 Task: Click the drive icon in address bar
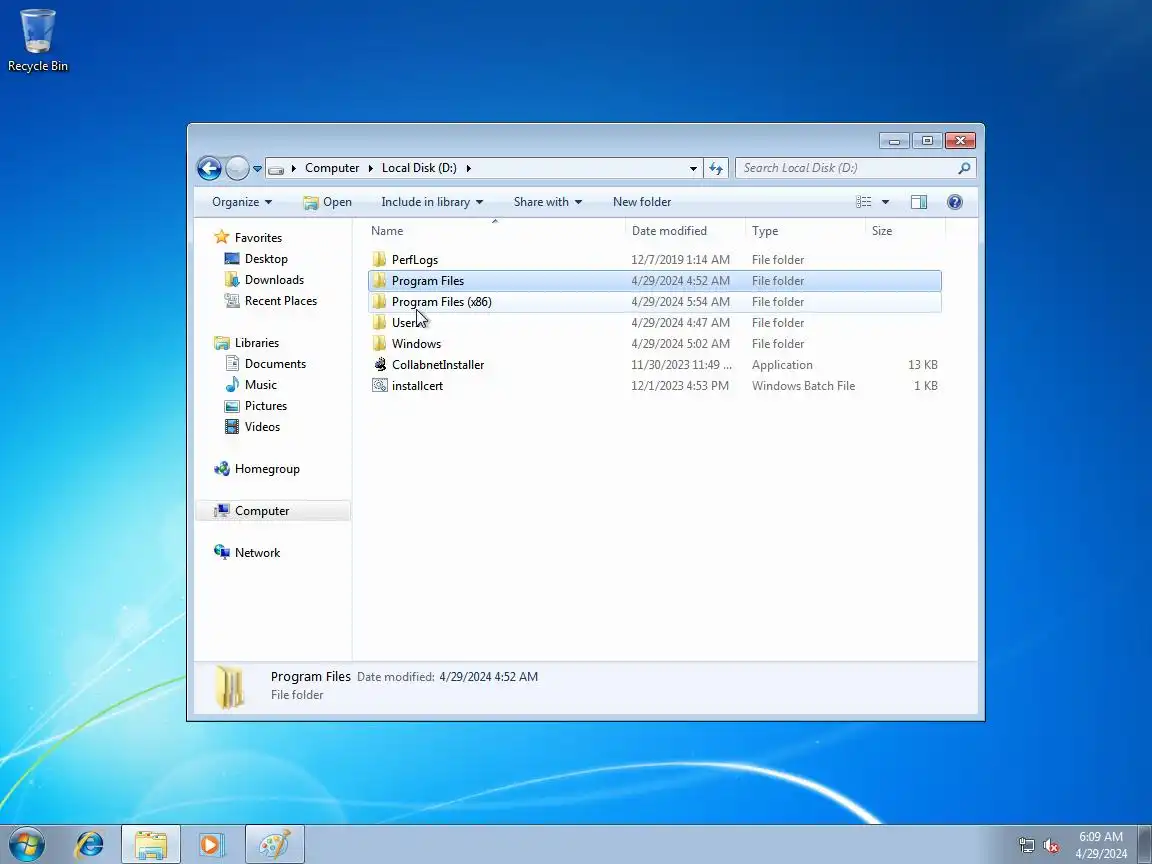coord(276,169)
